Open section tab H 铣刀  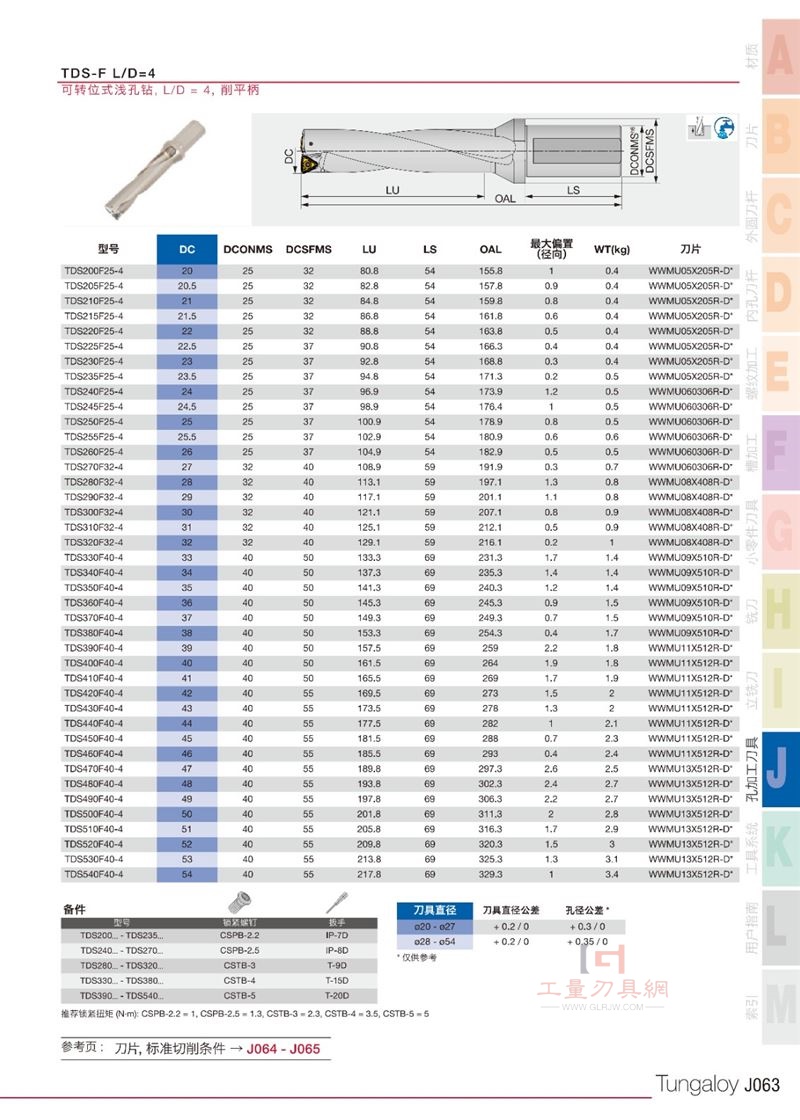point(779,611)
